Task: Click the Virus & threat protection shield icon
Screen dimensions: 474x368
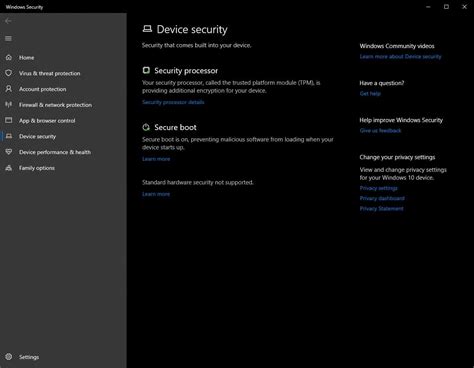Action: click(x=9, y=73)
